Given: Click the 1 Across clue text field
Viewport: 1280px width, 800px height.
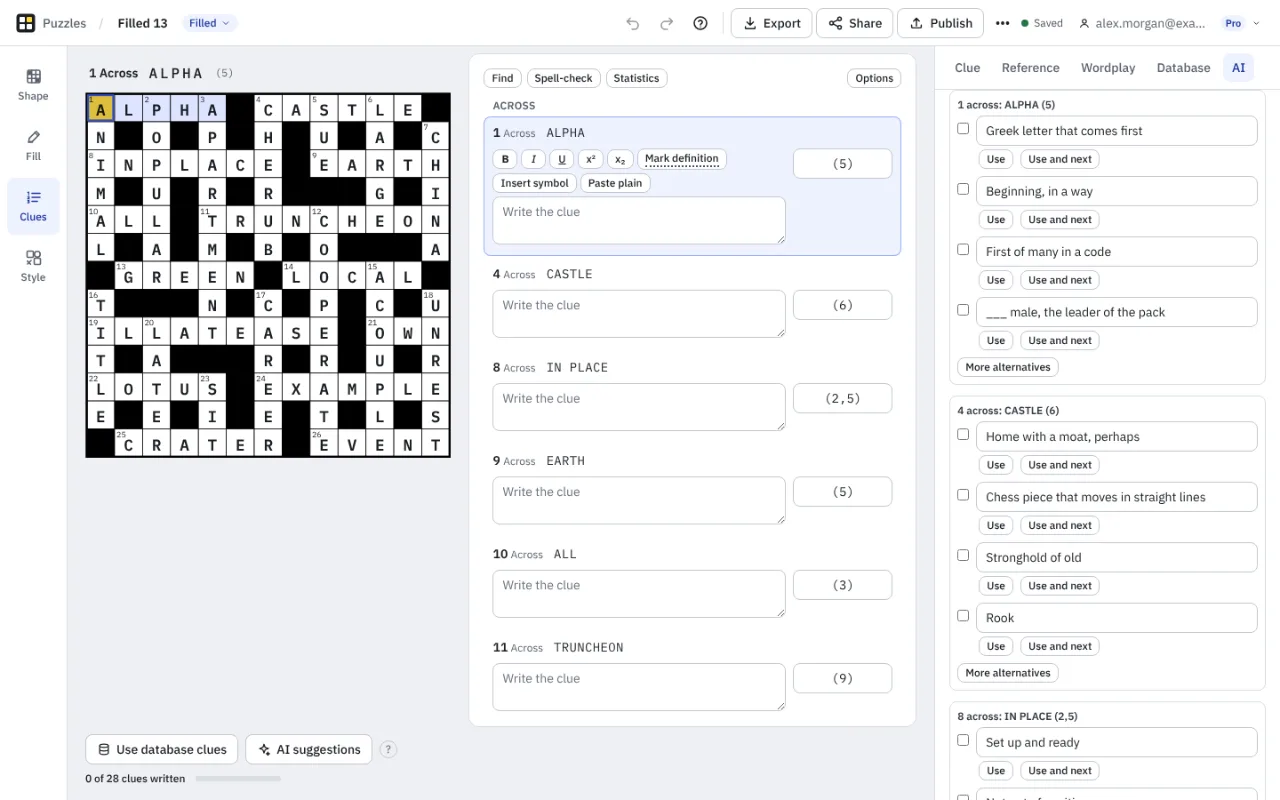Looking at the screenshot, I should pos(638,220).
